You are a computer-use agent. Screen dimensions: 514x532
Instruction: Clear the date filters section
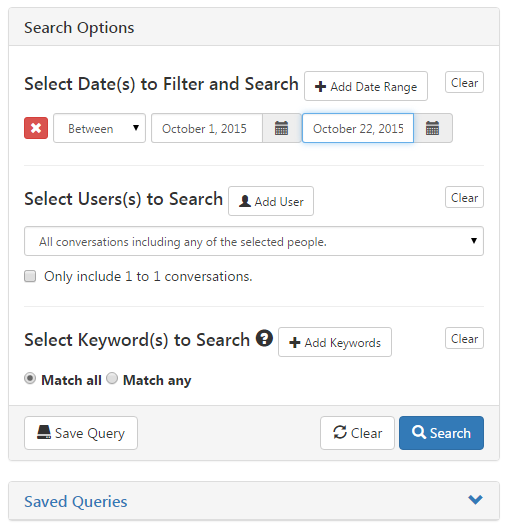[464, 82]
